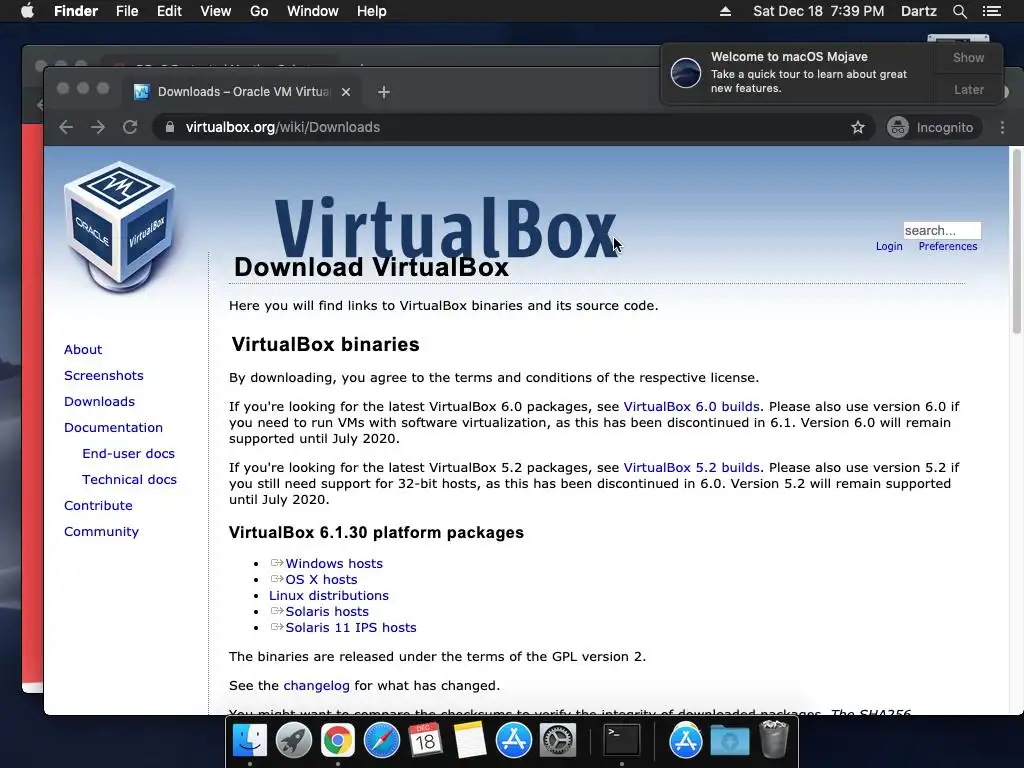Open the File menu

coord(127,11)
